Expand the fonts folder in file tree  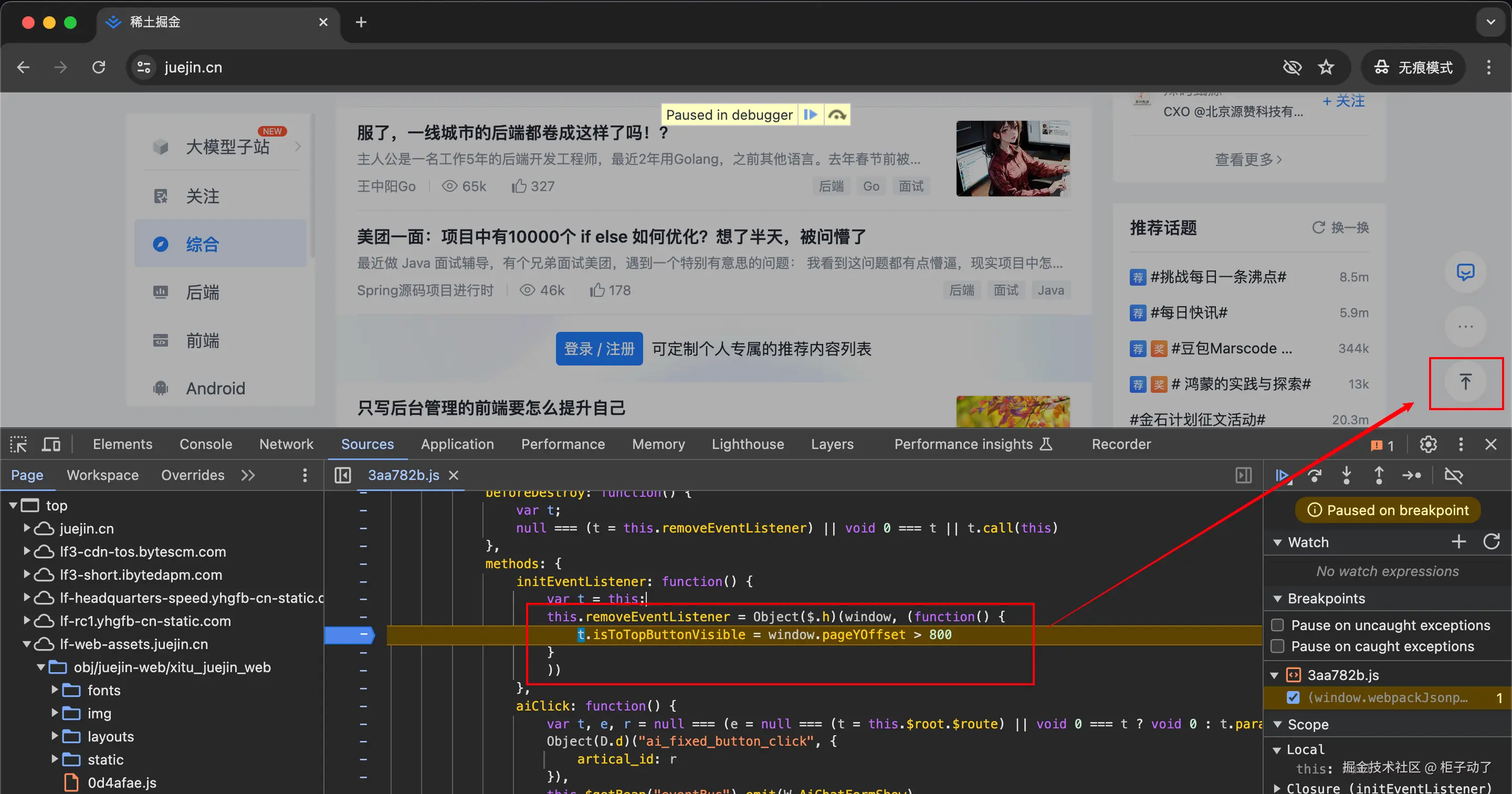coord(55,690)
